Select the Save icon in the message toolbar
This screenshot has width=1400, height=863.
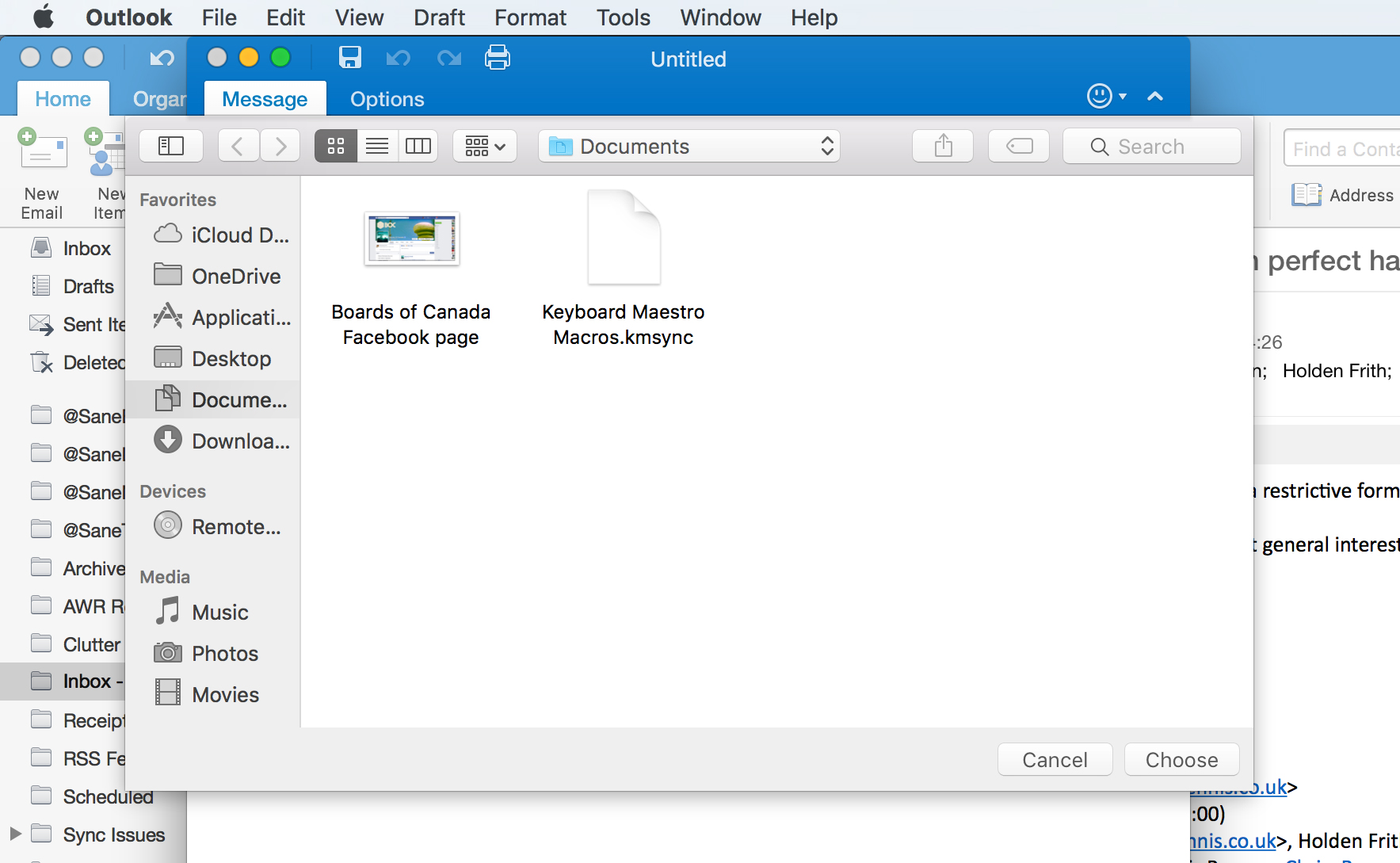(349, 58)
